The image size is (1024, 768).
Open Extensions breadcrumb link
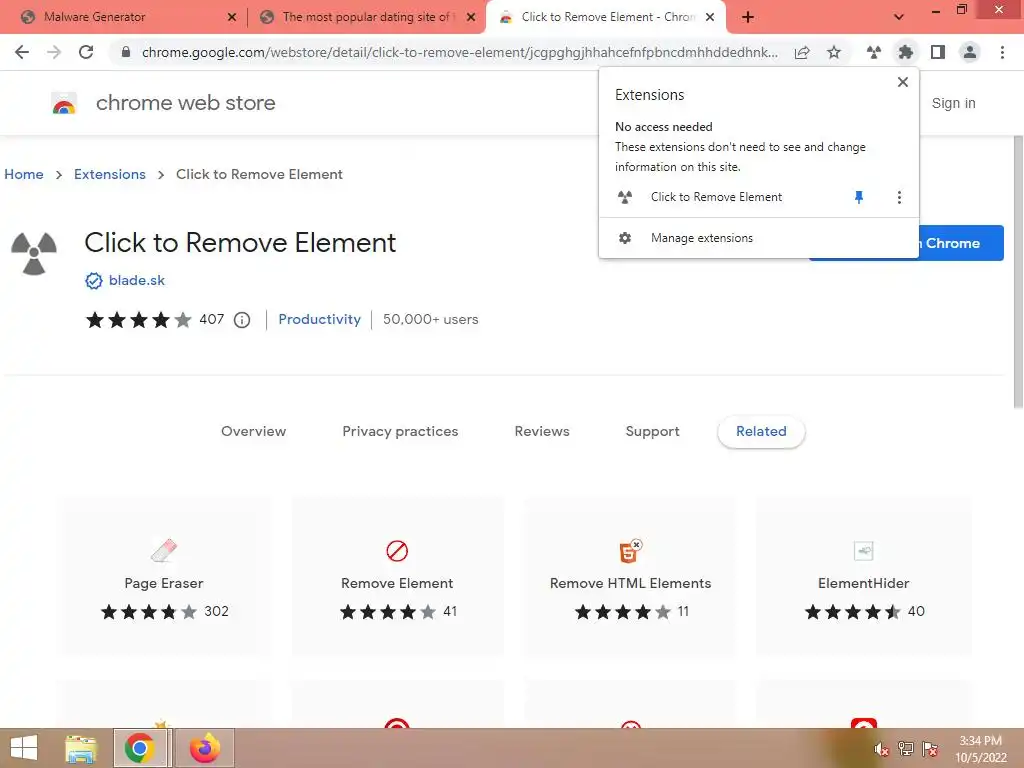pos(110,174)
